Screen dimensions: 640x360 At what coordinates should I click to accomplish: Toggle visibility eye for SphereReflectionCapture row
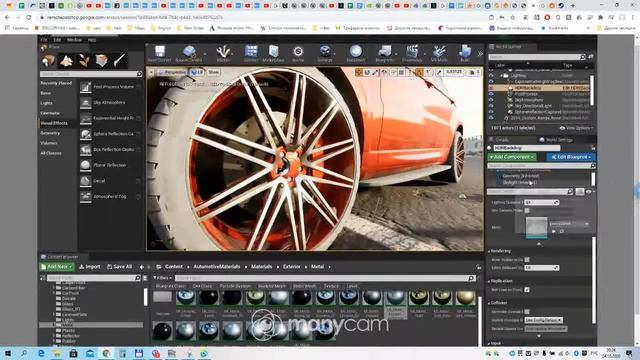point(491,112)
